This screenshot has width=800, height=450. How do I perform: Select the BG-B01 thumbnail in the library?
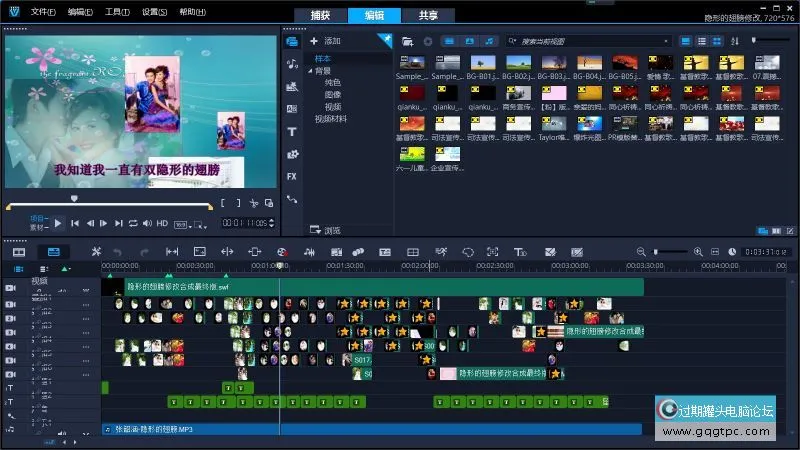tap(481, 64)
